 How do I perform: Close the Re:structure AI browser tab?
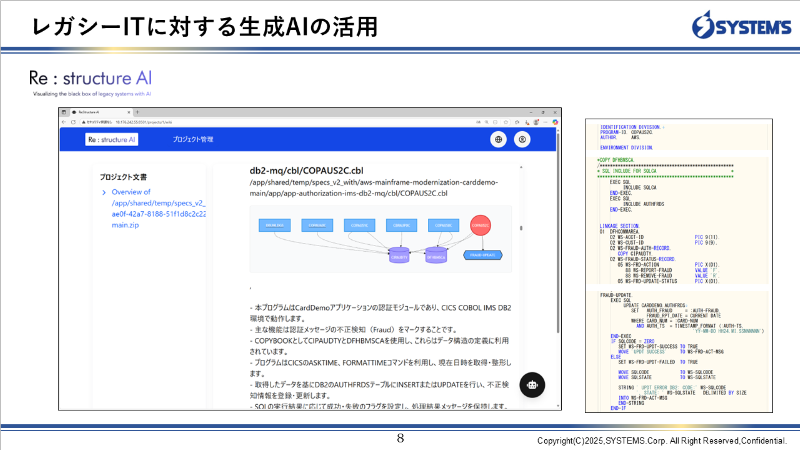point(129,112)
